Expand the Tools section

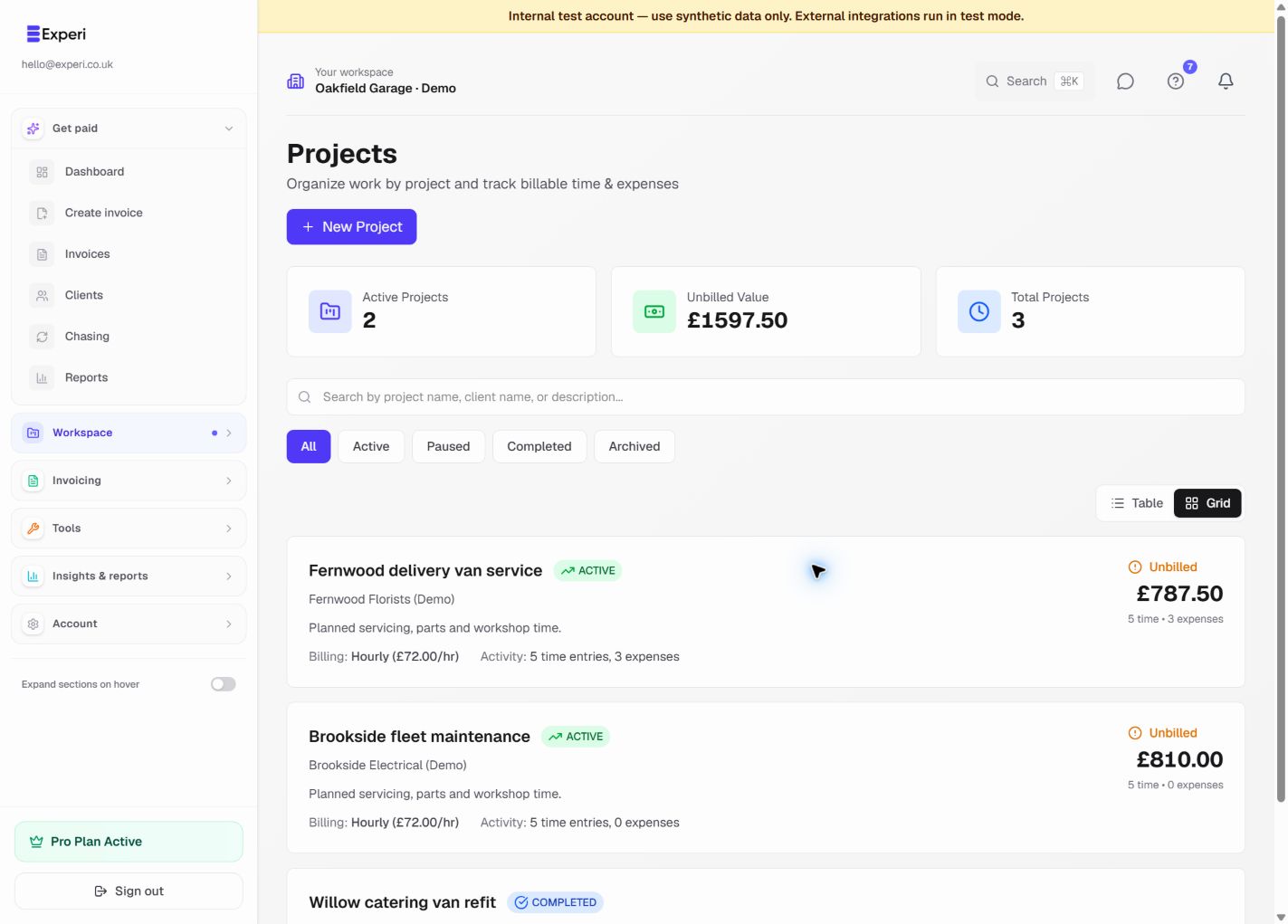point(129,529)
